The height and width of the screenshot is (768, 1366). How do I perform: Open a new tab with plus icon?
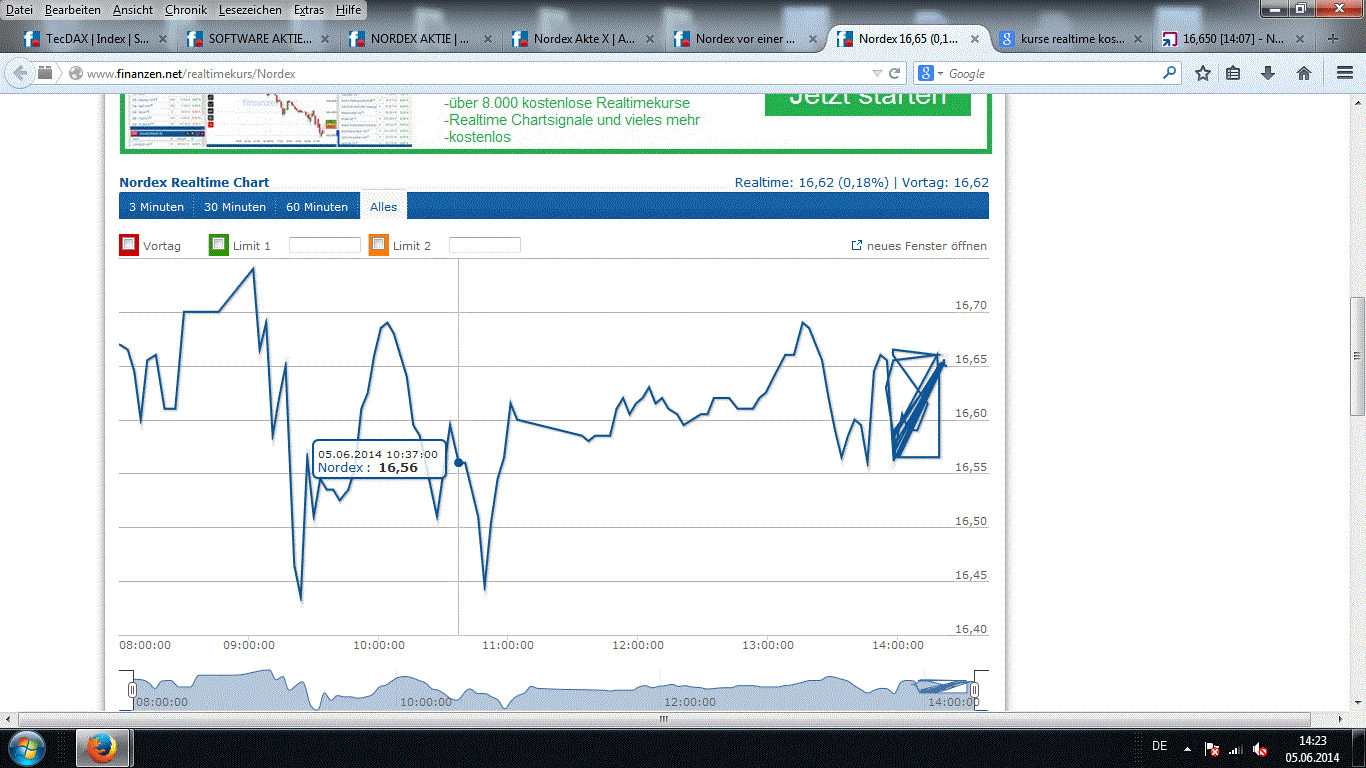coord(1333,39)
